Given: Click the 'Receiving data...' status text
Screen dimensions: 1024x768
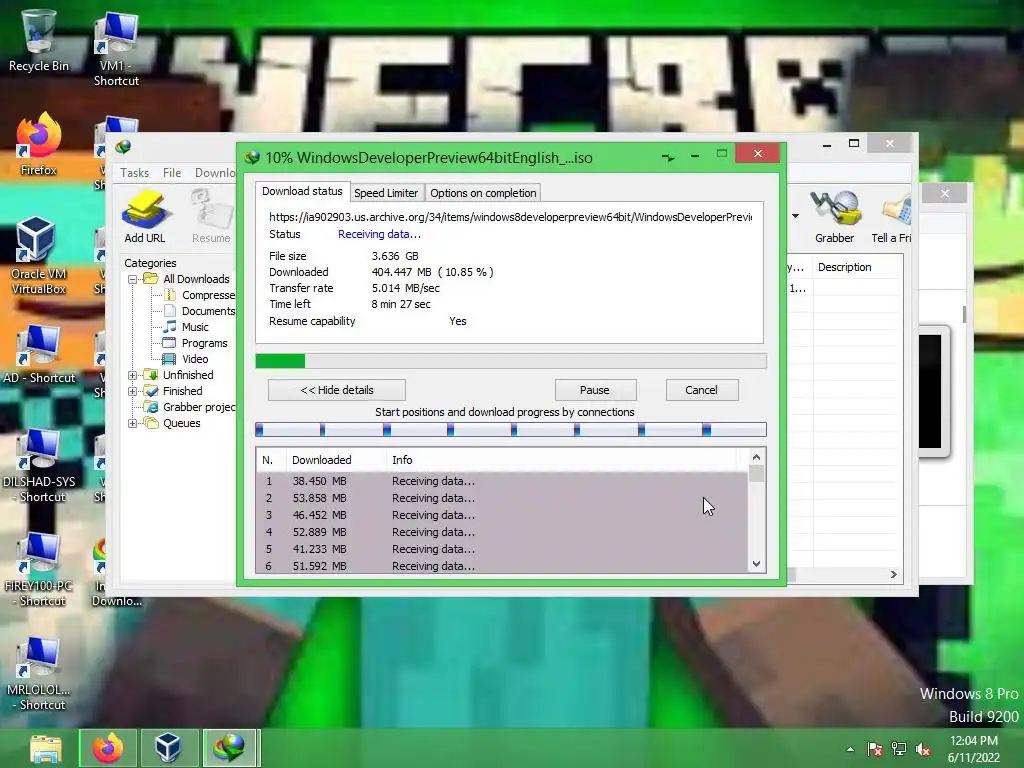Looking at the screenshot, I should 379,234.
